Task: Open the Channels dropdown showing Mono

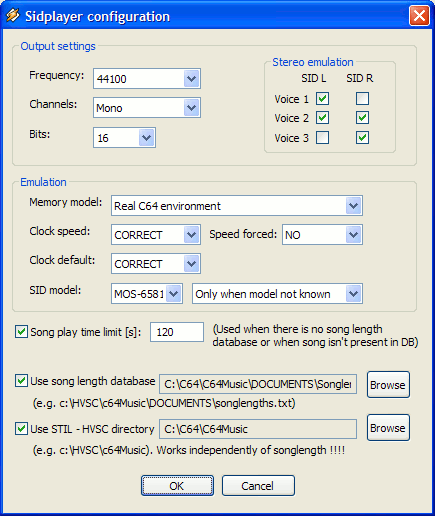Action: click(x=147, y=108)
